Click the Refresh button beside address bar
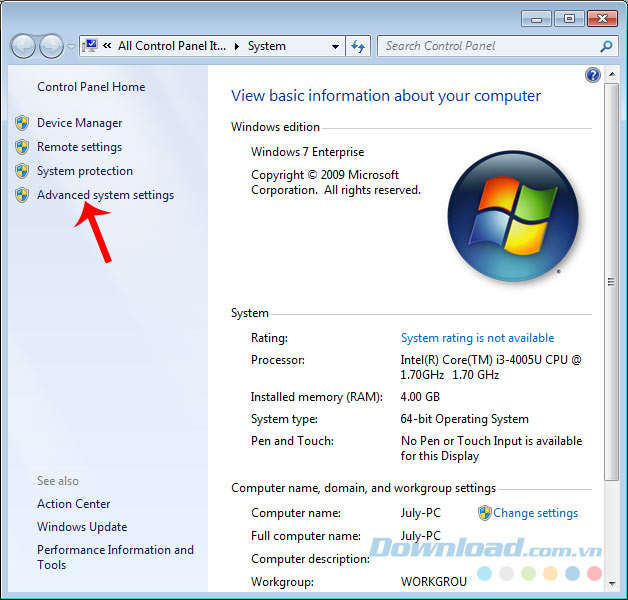The height and width of the screenshot is (600, 628). pyautogui.click(x=358, y=46)
